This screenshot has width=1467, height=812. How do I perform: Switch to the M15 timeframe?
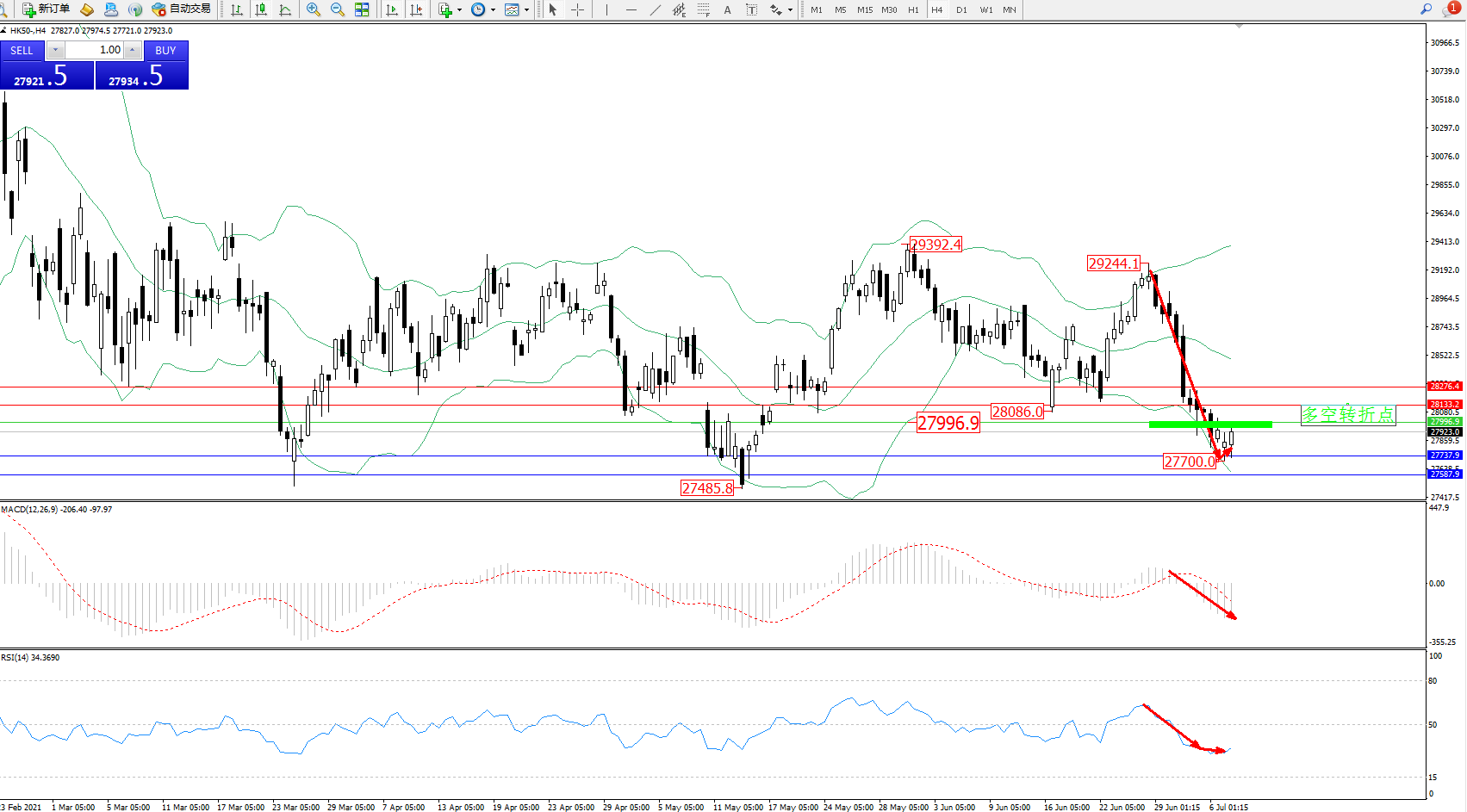point(865,9)
